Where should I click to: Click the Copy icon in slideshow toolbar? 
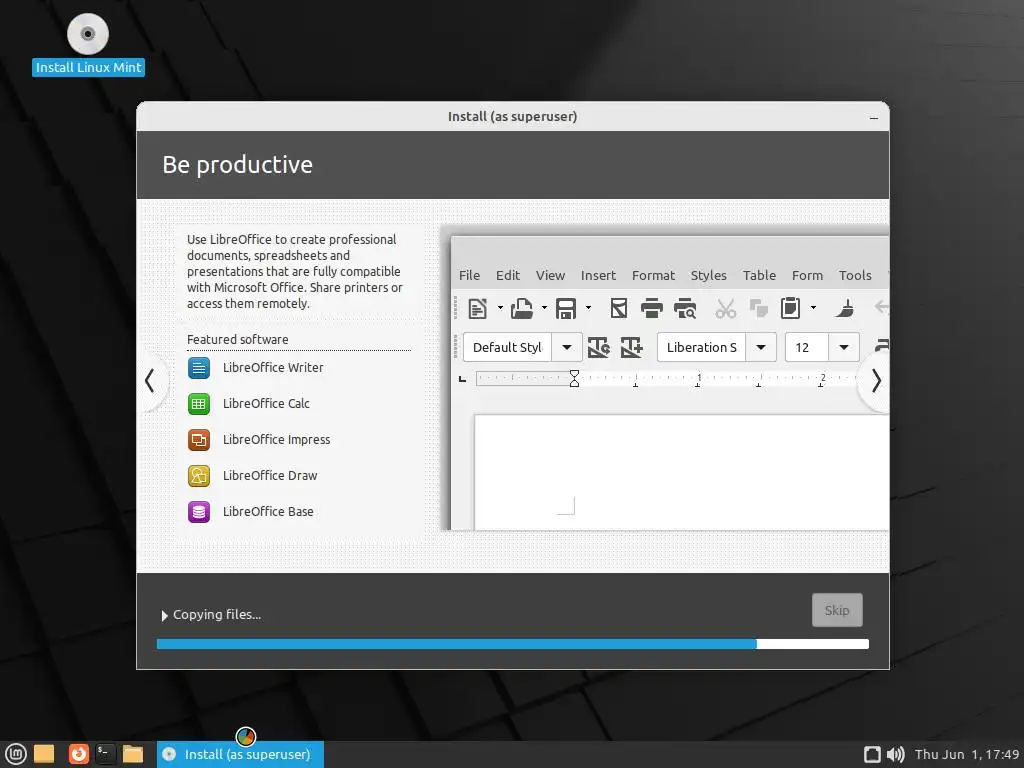pos(758,308)
